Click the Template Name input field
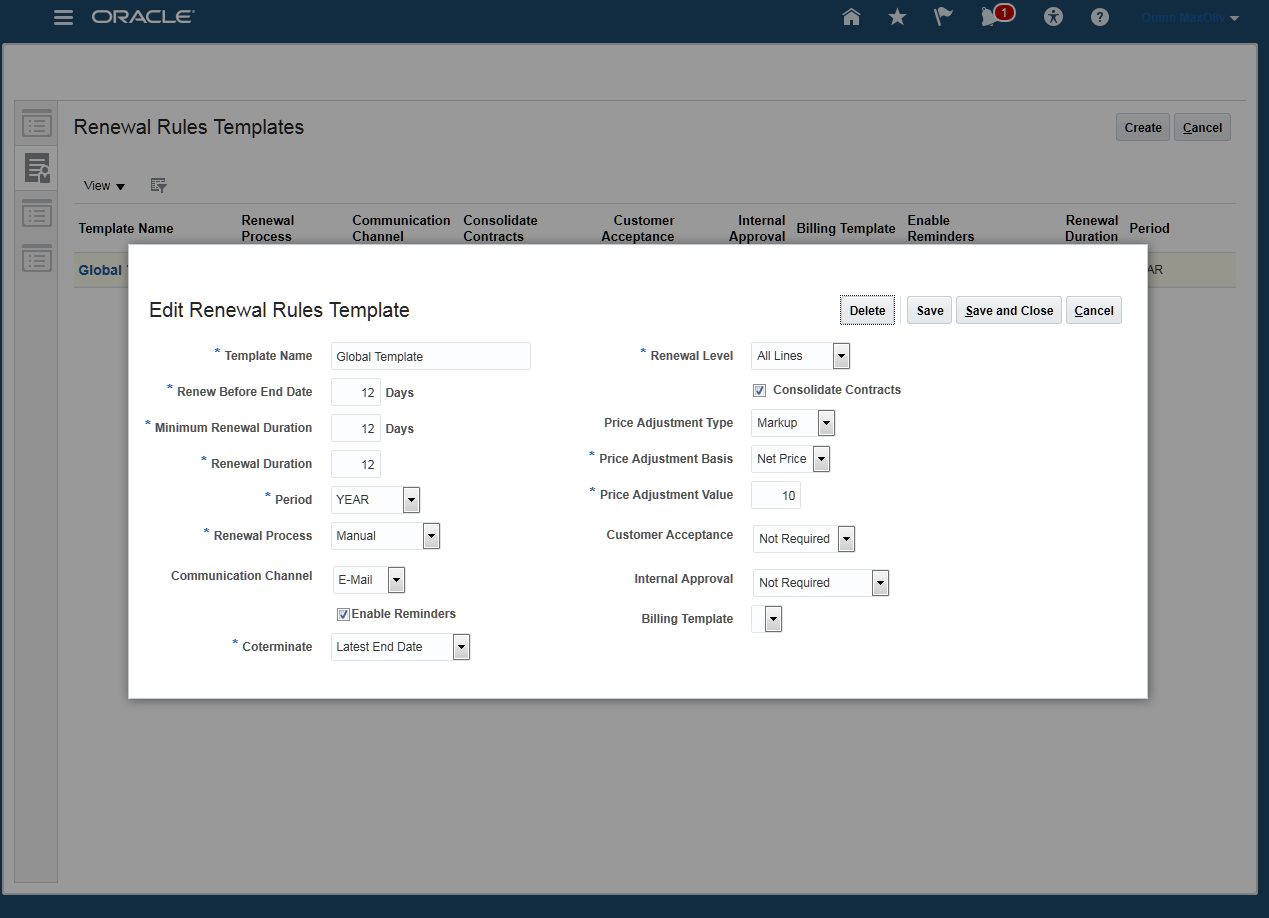 point(431,357)
